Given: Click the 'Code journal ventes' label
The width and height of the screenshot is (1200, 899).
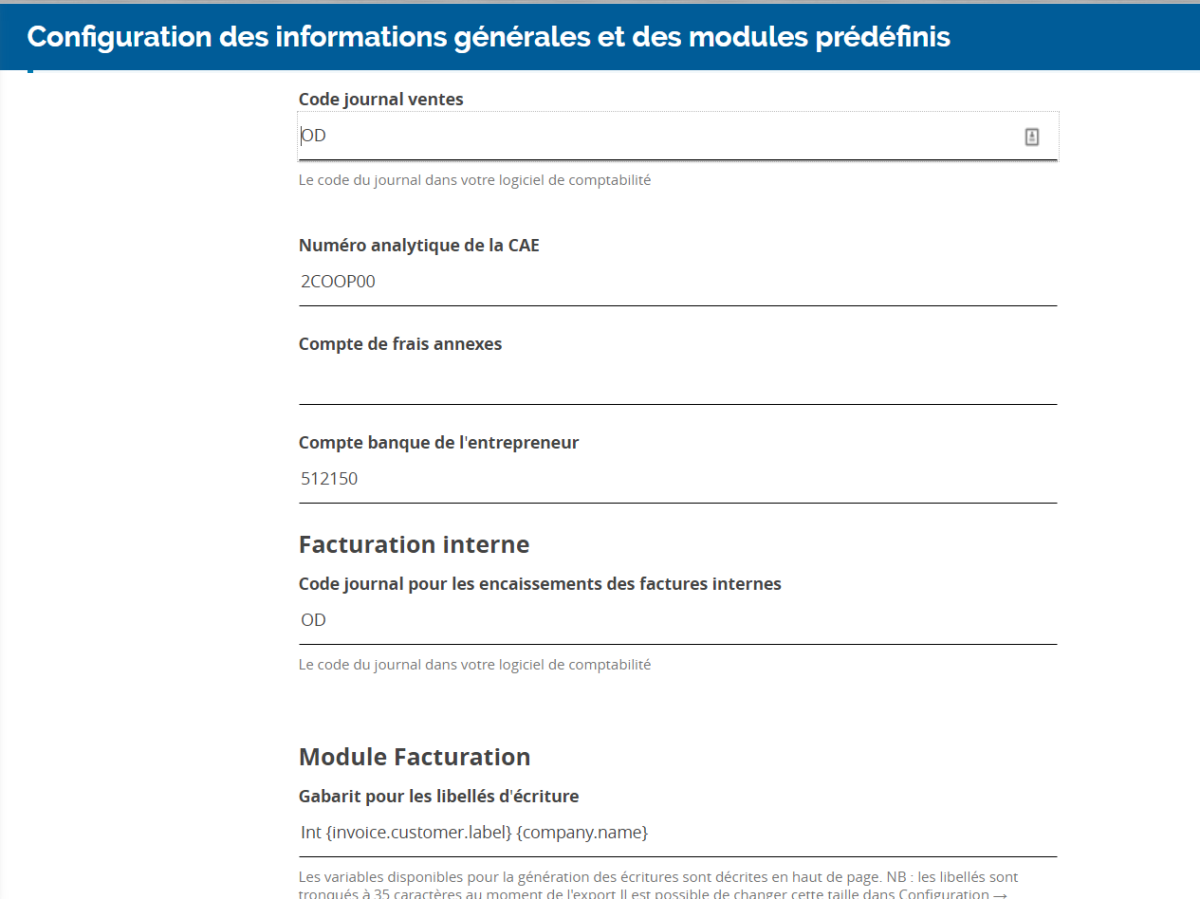Looking at the screenshot, I should [381, 99].
